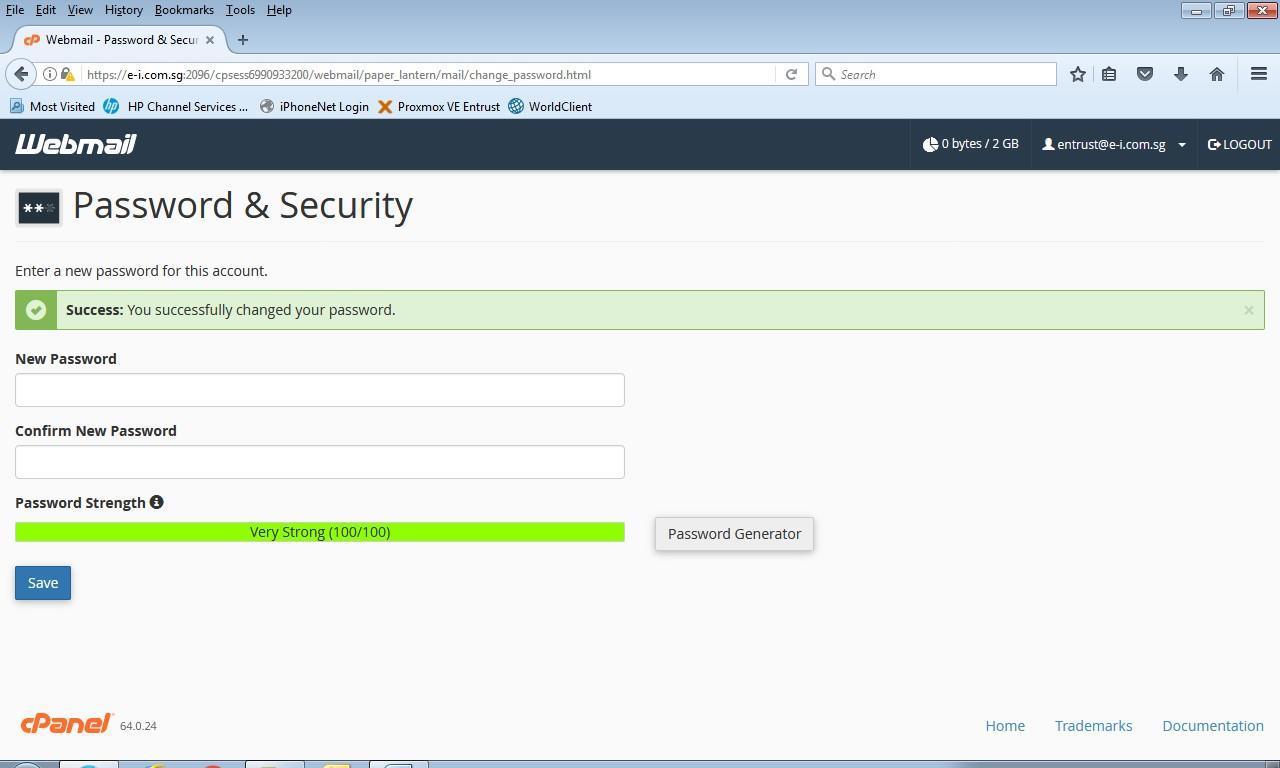Open the File menu
This screenshot has height=768, width=1280.
[15, 10]
